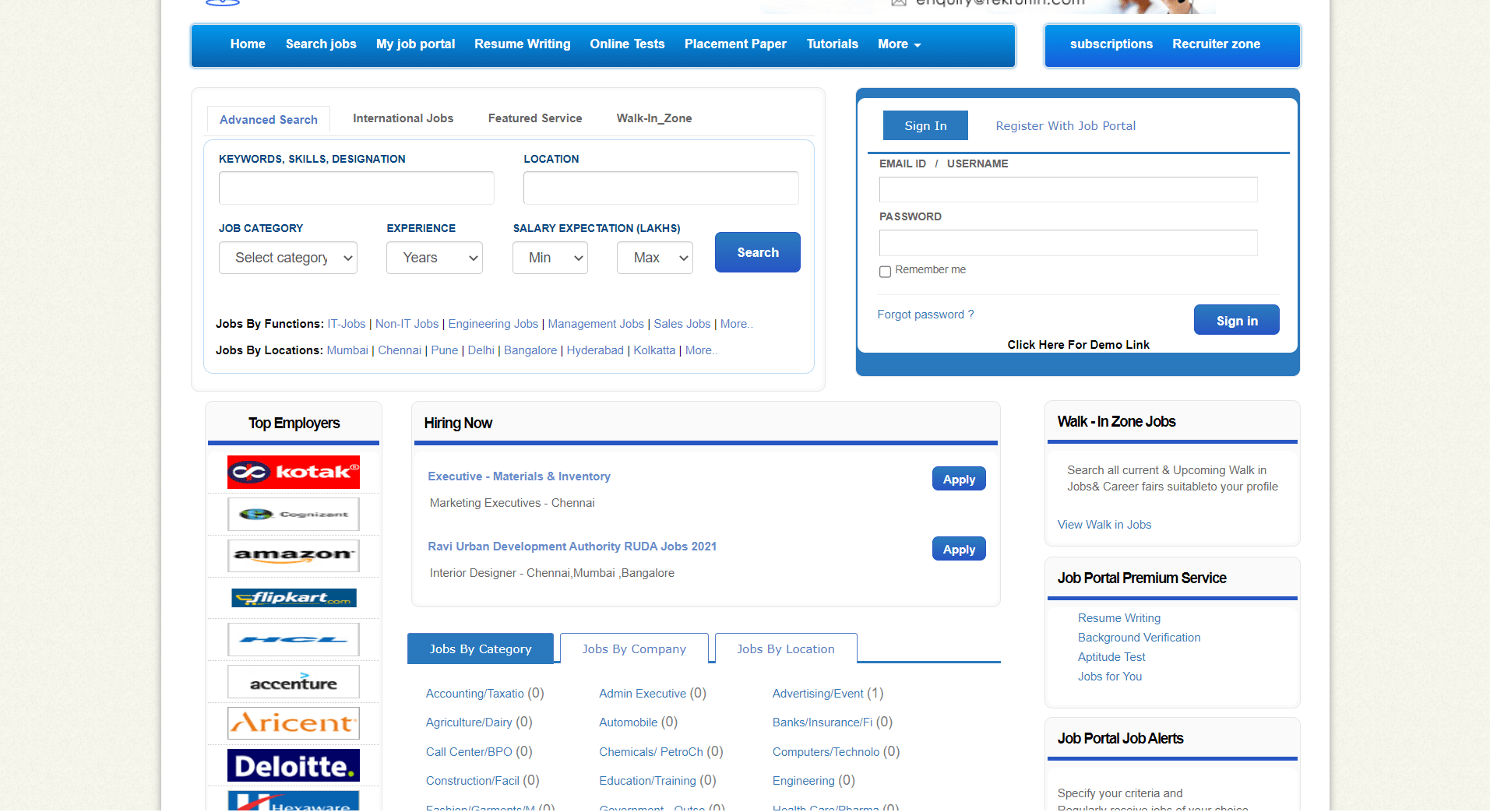Switch to the Jobs By Company tab
The width and height of the screenshot is (1490, 812).
(634, 649)
